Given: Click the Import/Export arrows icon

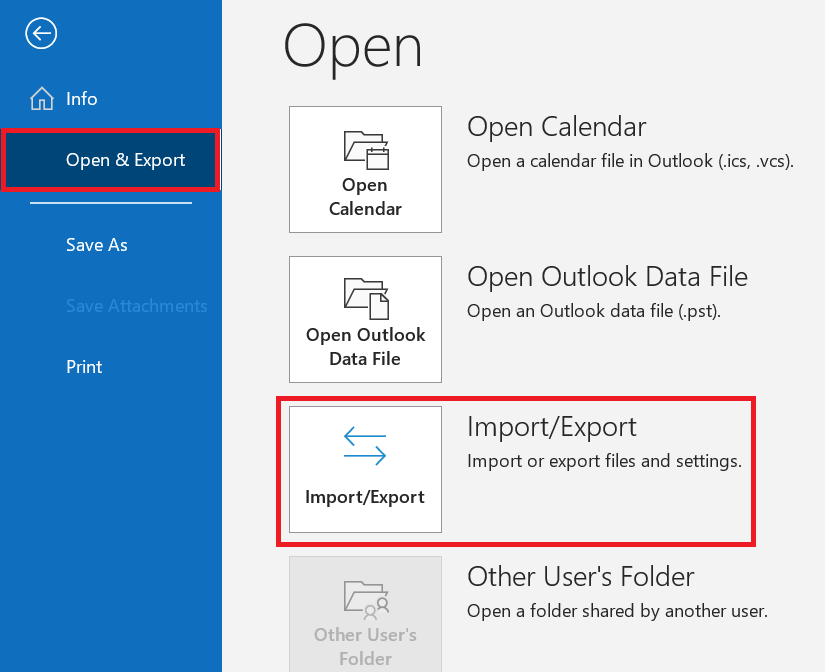Looking at the screenshot, I should 365,446.
